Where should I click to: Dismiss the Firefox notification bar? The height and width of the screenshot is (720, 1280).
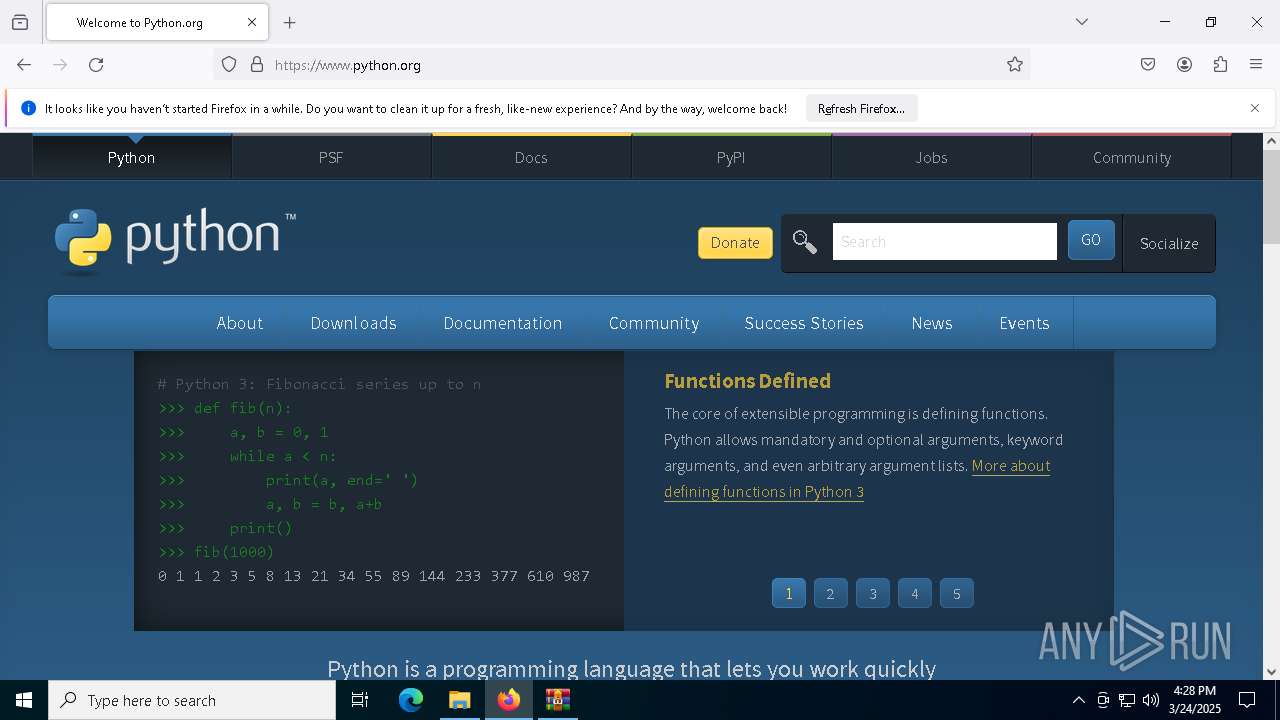(1255, 108)
